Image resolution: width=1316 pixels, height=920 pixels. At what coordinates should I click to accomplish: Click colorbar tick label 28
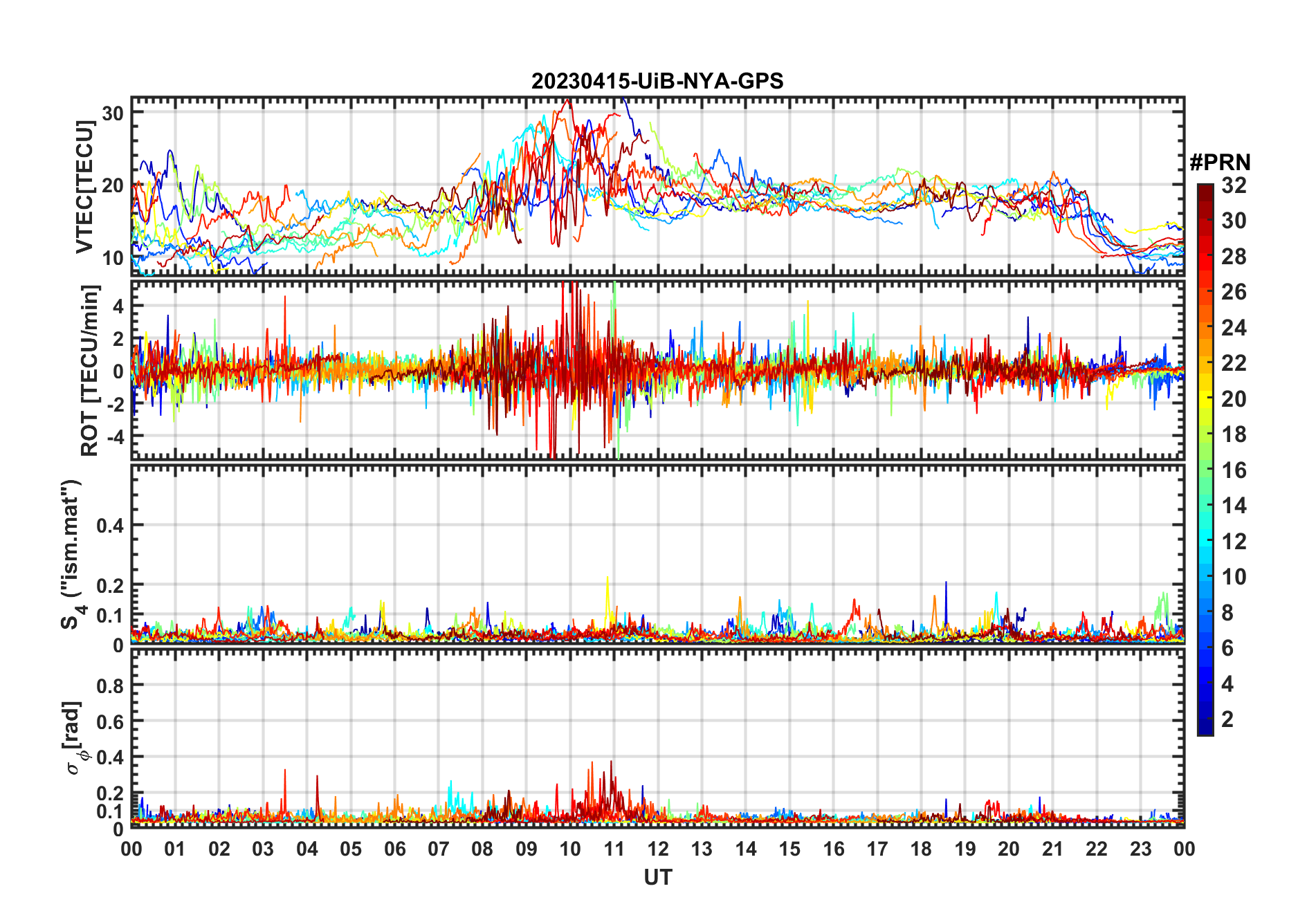coord(1234,257)
